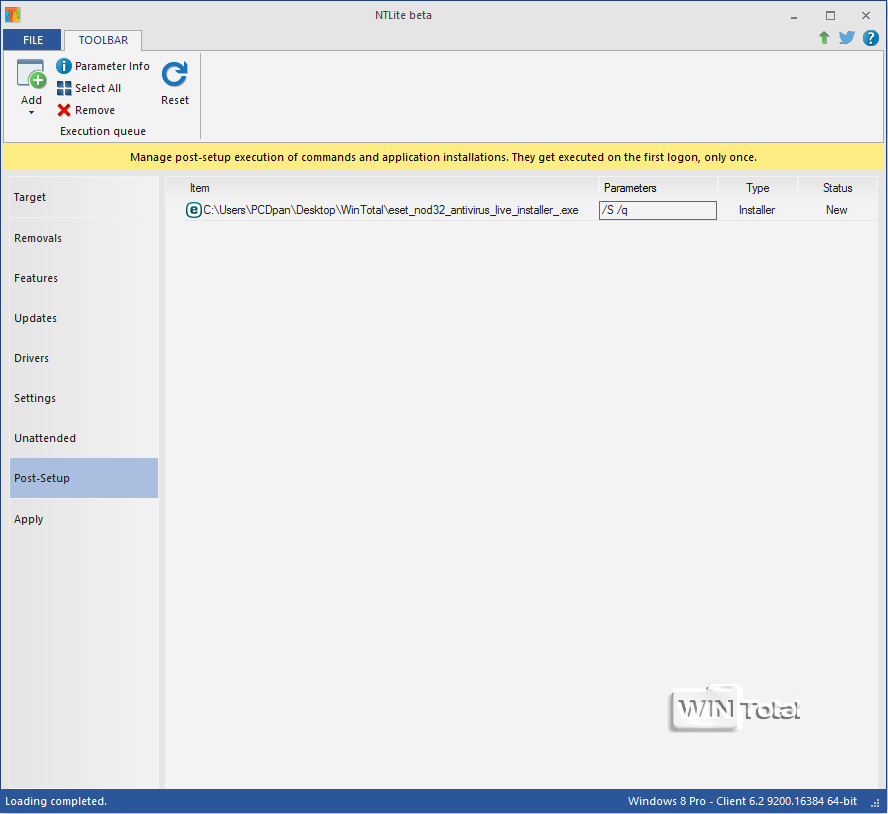Click the Windows 8 Pro status entry
This screenshot has height=814, width=888.
coord(742,801)
